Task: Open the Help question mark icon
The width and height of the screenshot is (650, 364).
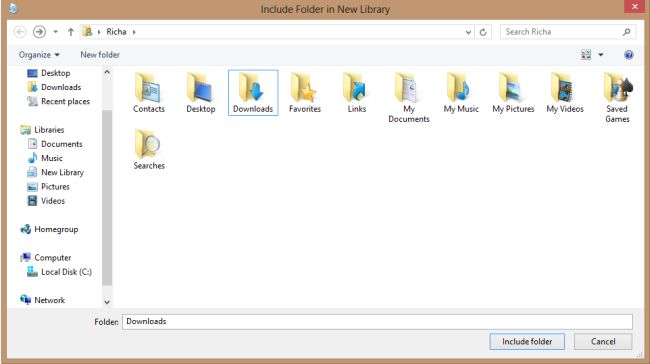Action: click(x=628, y=55)
